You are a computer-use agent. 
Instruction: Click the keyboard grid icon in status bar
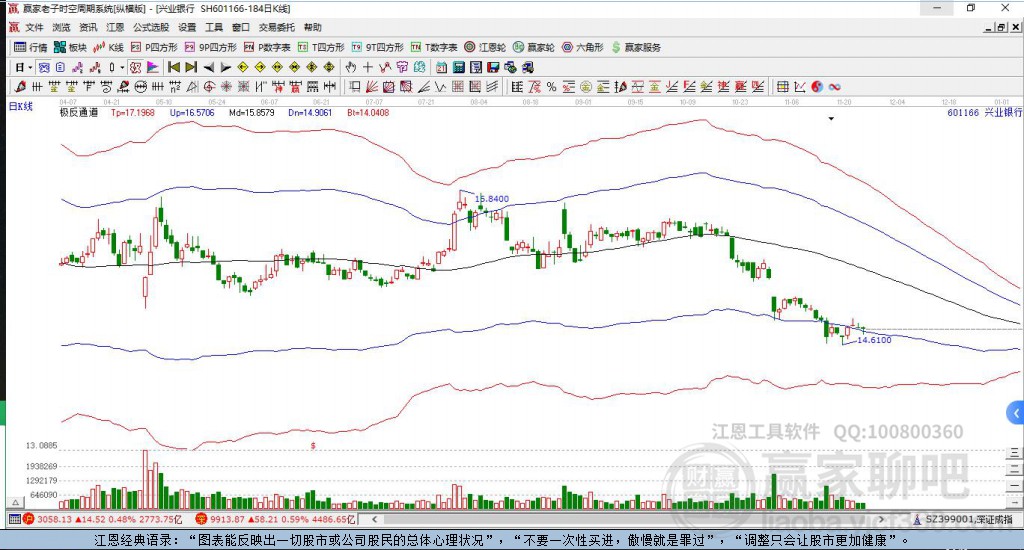point(14,519)
